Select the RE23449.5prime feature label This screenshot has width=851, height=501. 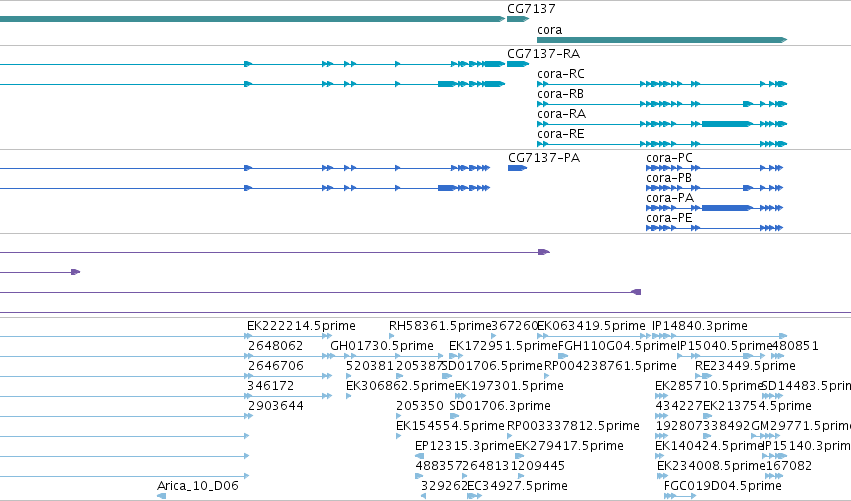coord(745,366)
